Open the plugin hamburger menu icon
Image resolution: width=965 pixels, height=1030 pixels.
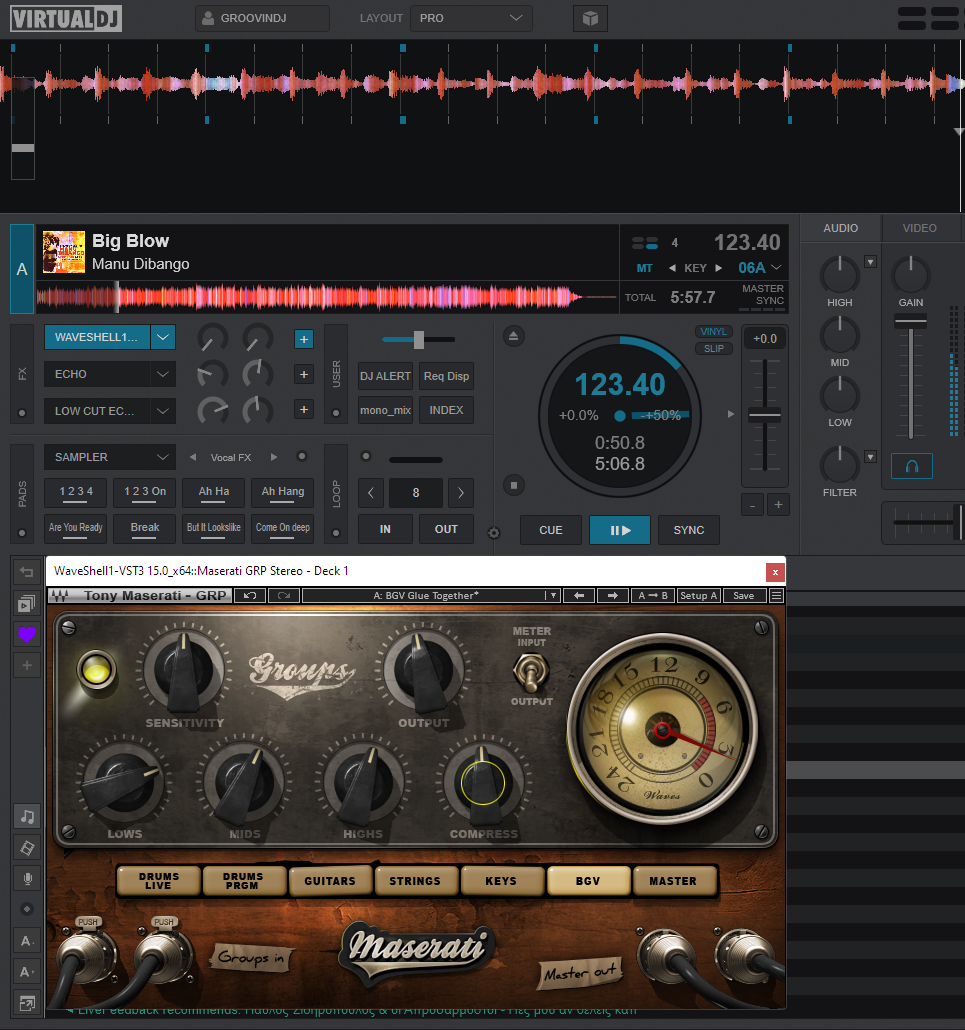776,596
